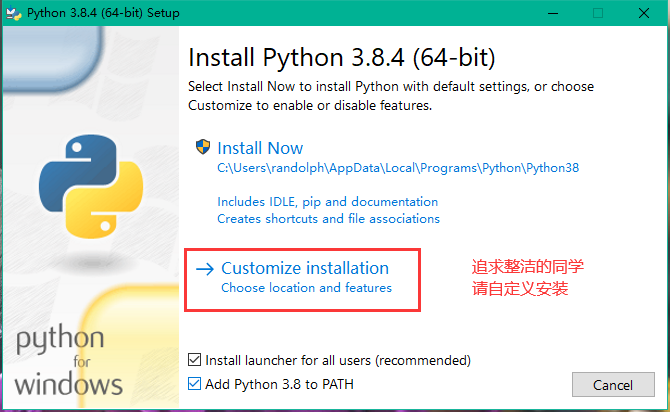
Task: Close the Python Setup window
Action: (644, 13)
